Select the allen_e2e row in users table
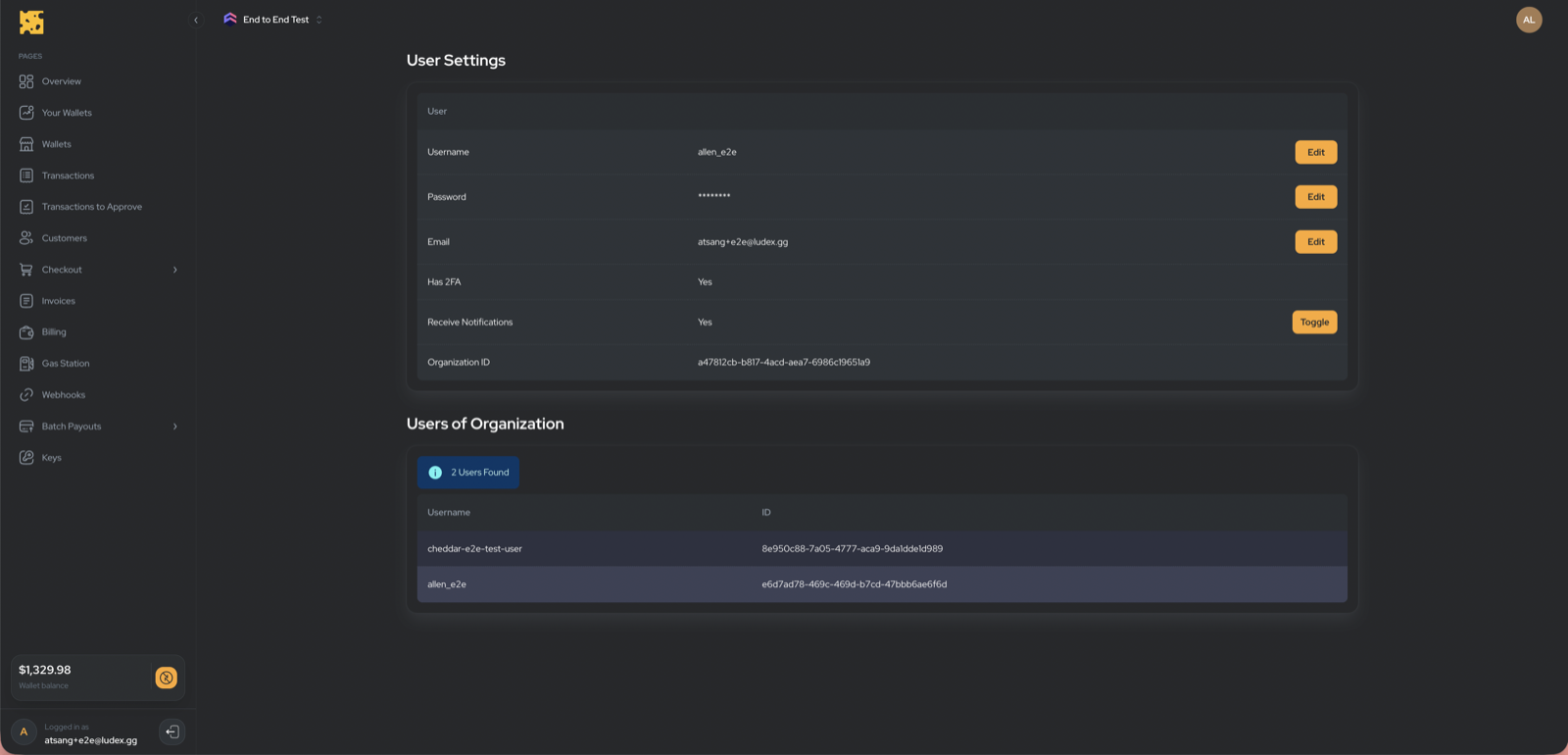1568x755 pixels. [882, 584]
